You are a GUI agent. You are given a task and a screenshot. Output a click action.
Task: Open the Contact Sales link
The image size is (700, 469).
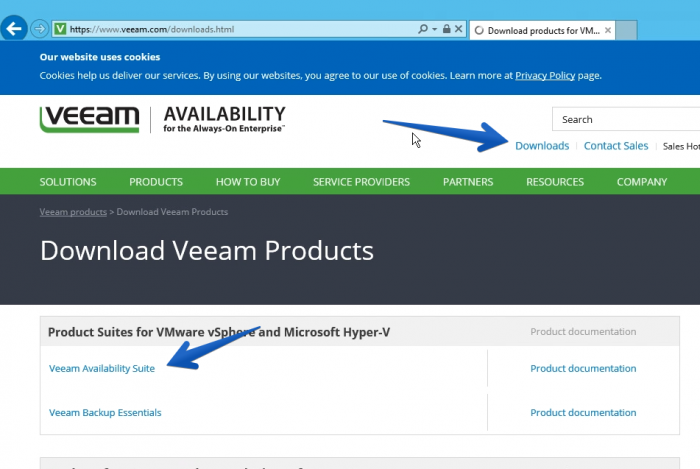tap(616, 146)
